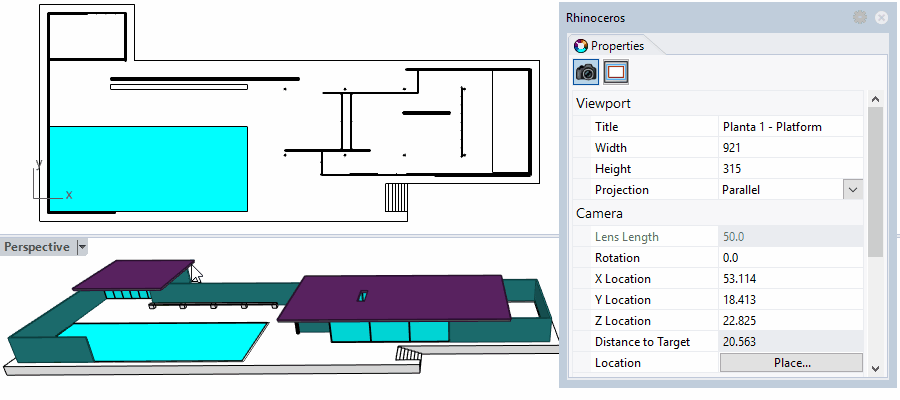Switch to the Properties tab
The width and height of the screenshot is (900, 400).
(x=609, y=45)
